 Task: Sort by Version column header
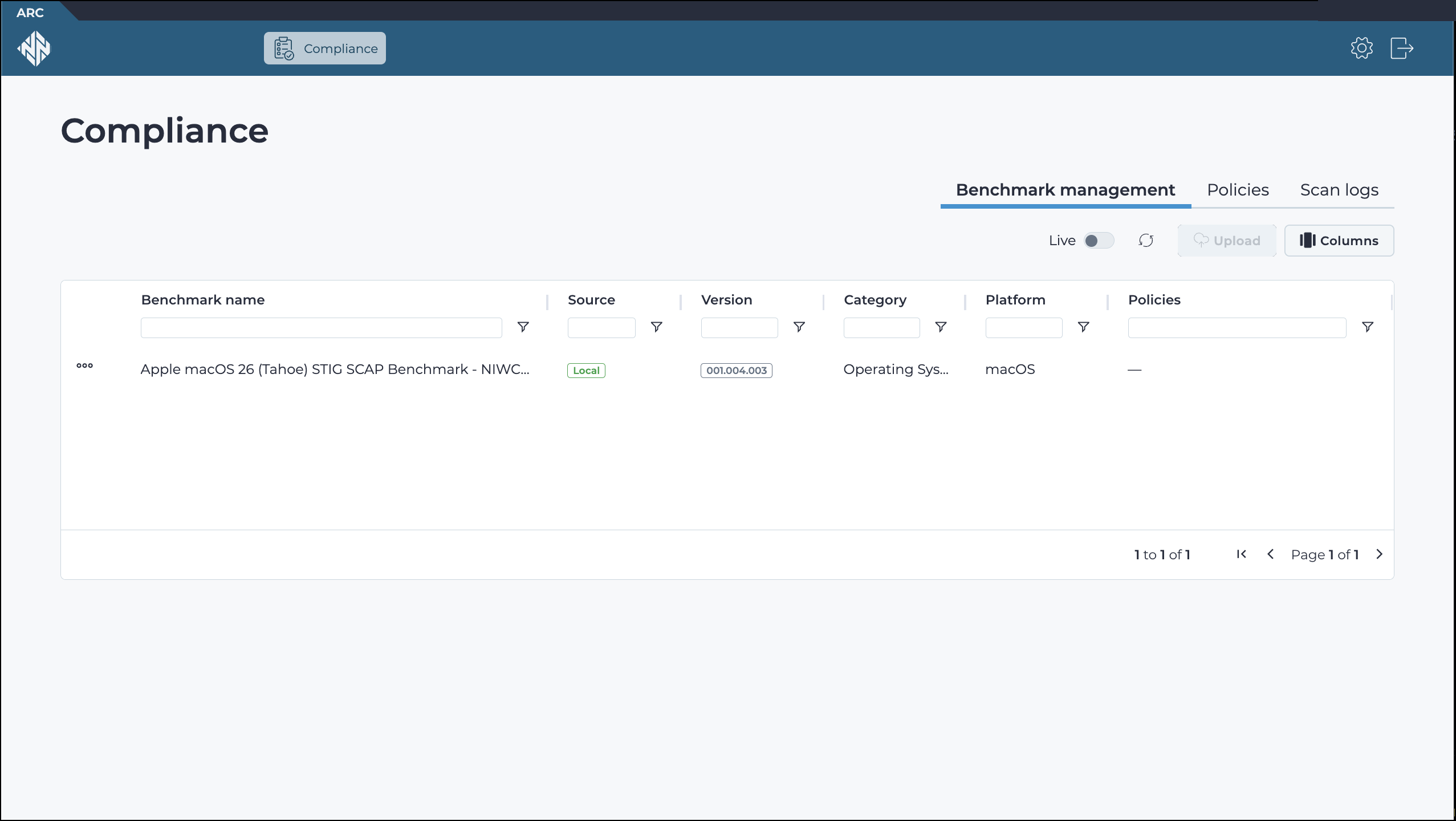[726, 300]
